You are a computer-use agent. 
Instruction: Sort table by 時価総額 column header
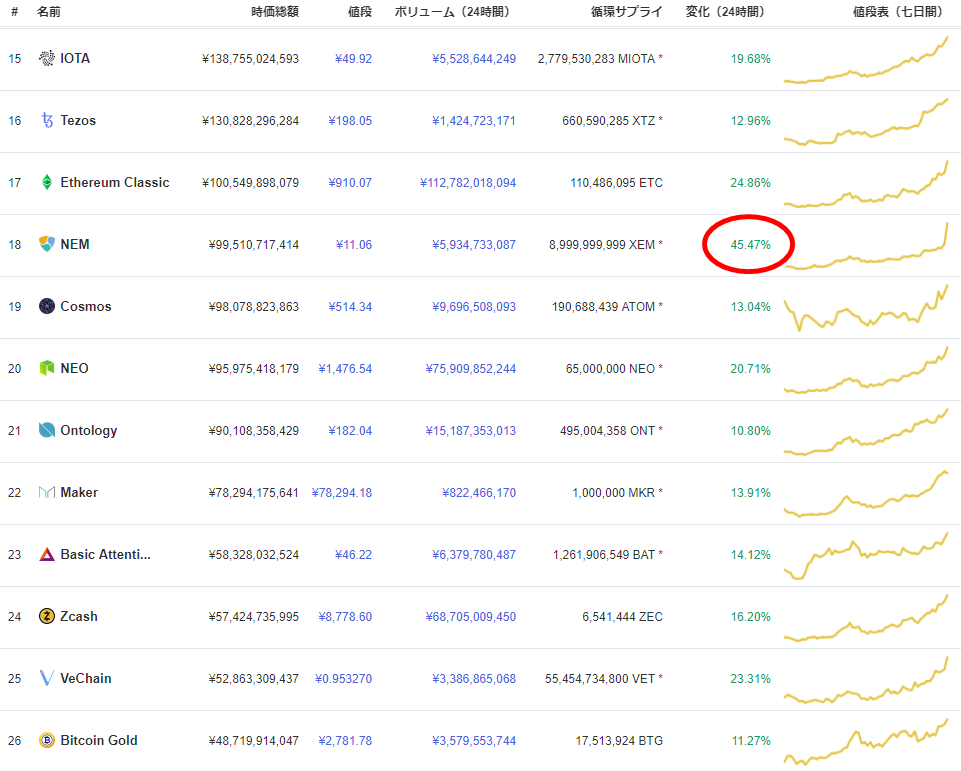(x=275, y=12)
